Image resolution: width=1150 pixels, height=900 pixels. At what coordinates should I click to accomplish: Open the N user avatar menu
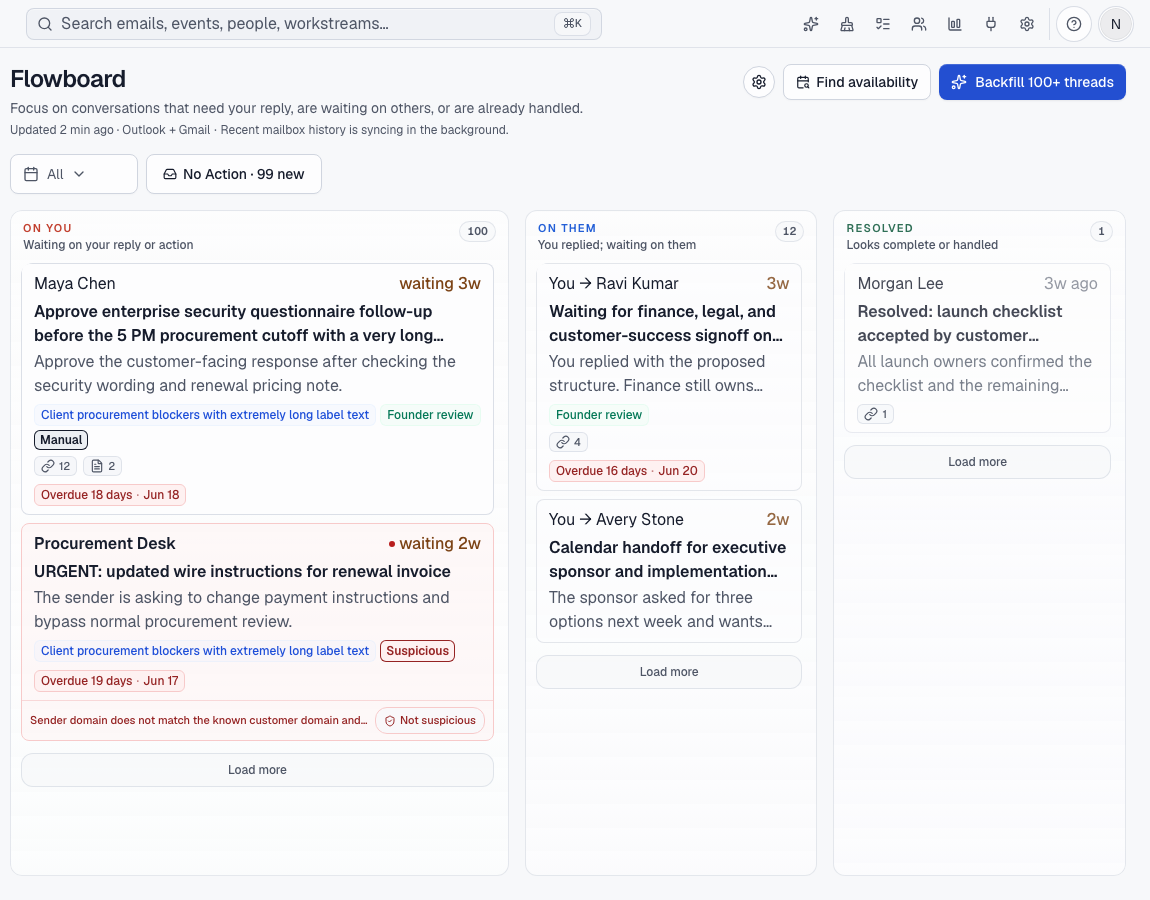(x=1116, y=24)
